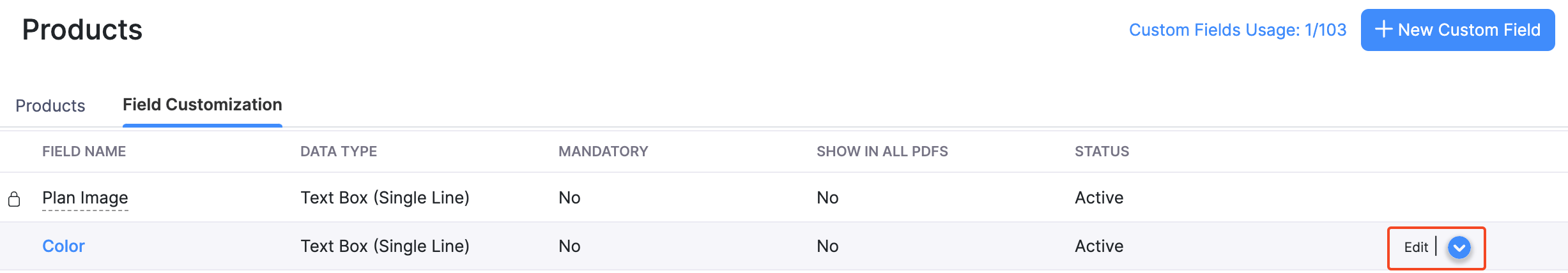Switch to the Products tab
The height and width of the screenshot is (273, 1568).
50,105
